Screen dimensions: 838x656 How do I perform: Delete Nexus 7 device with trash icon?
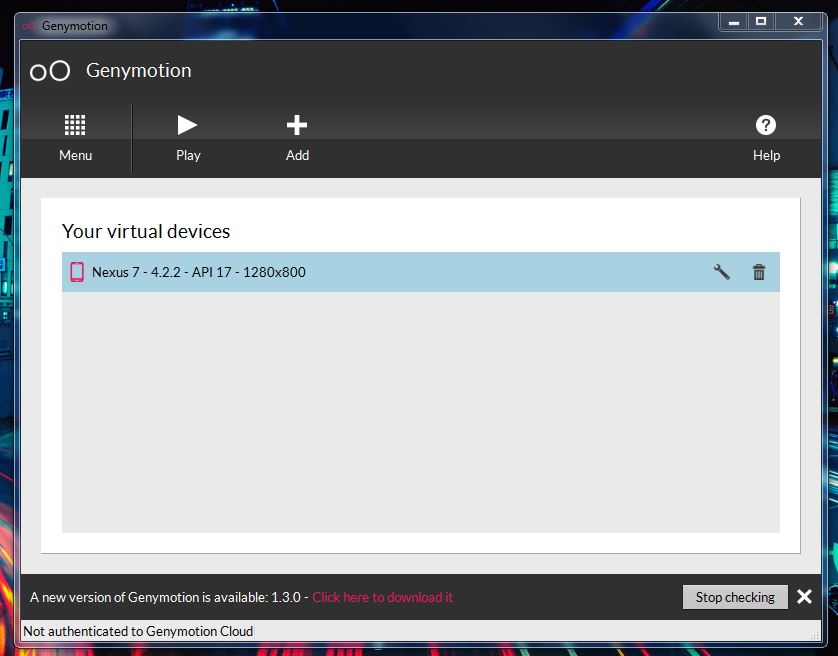click(x=758, y=272)
